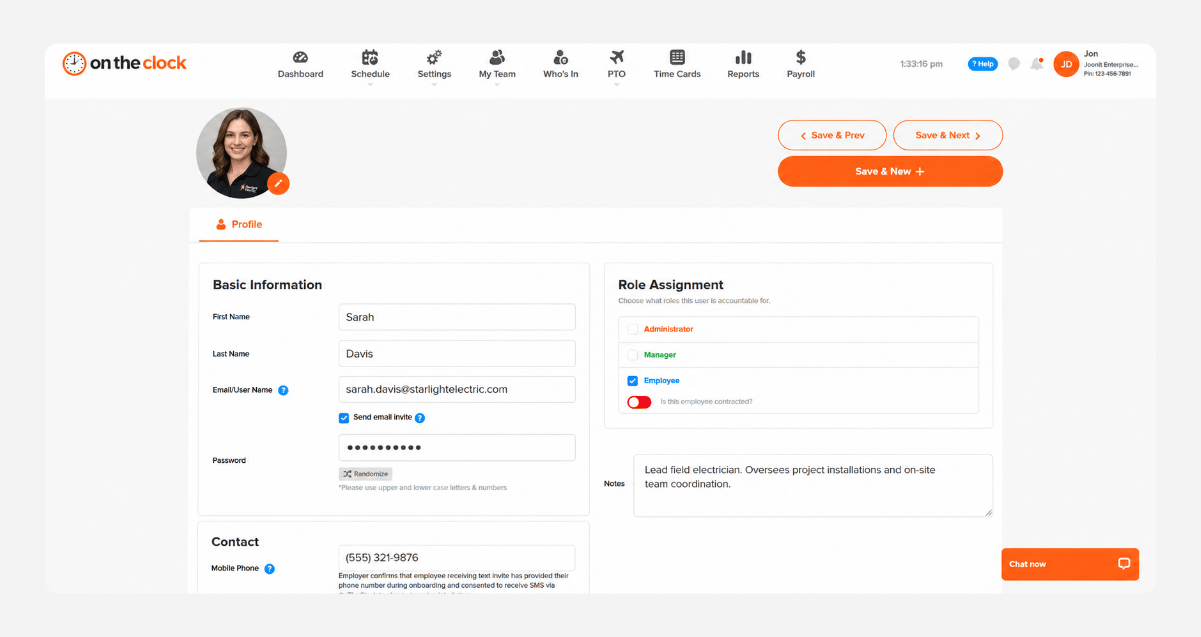Click the Email/User Name field

[457, 389]
